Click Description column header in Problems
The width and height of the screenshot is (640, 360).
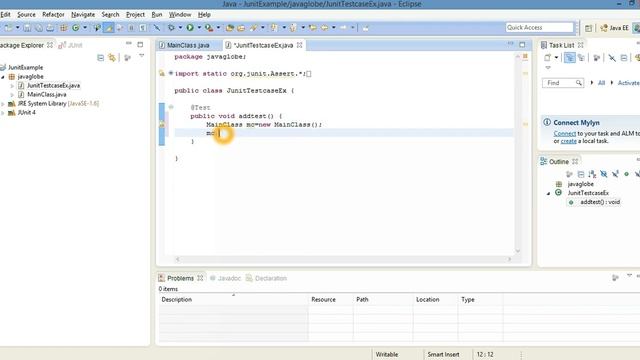coord(177,299)
